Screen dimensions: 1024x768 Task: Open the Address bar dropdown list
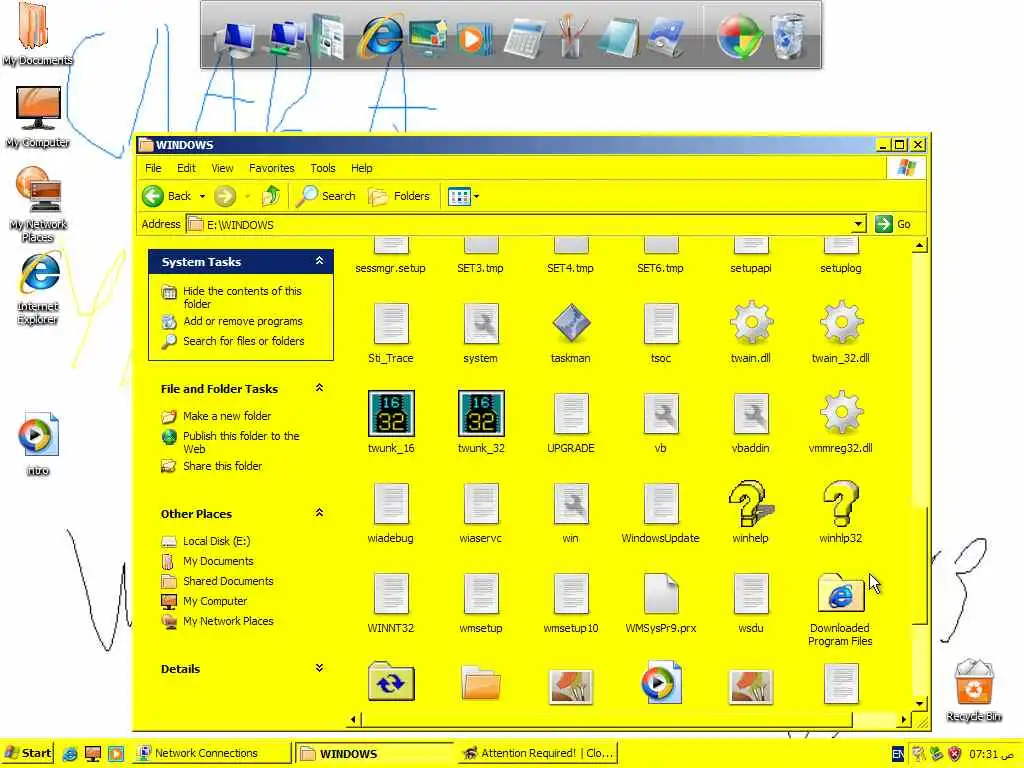(858, 225)
